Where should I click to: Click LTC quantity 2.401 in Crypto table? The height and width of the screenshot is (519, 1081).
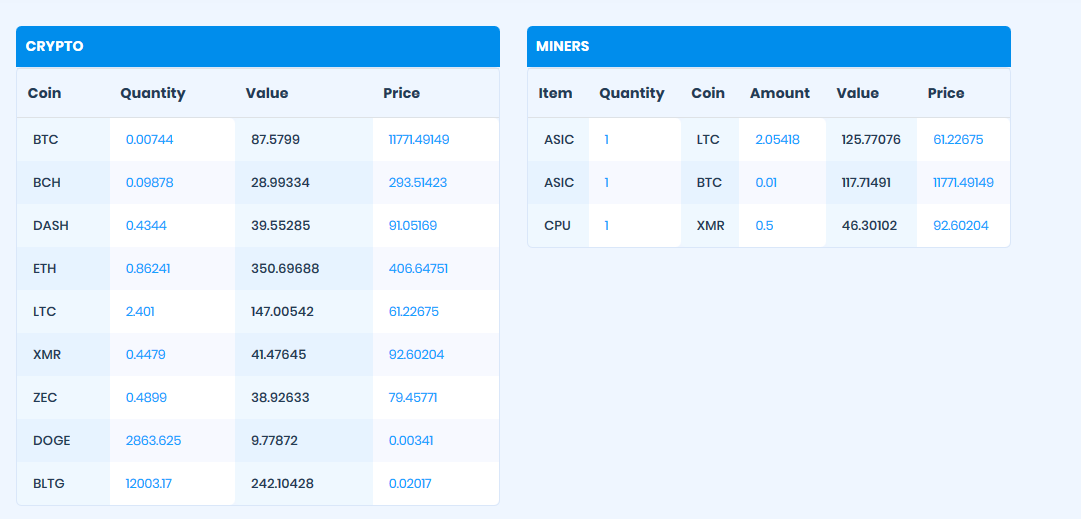click(140, 312)
